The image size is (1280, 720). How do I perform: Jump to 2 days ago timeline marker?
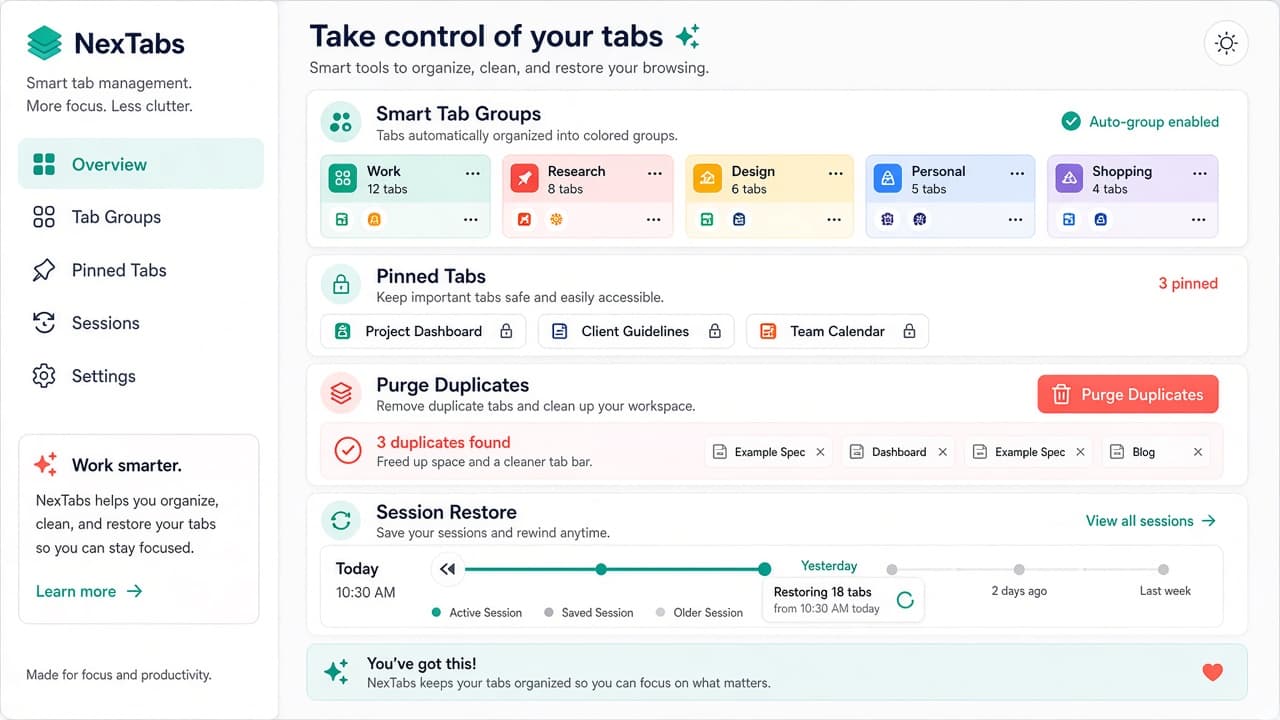(x=1019, y=570)
